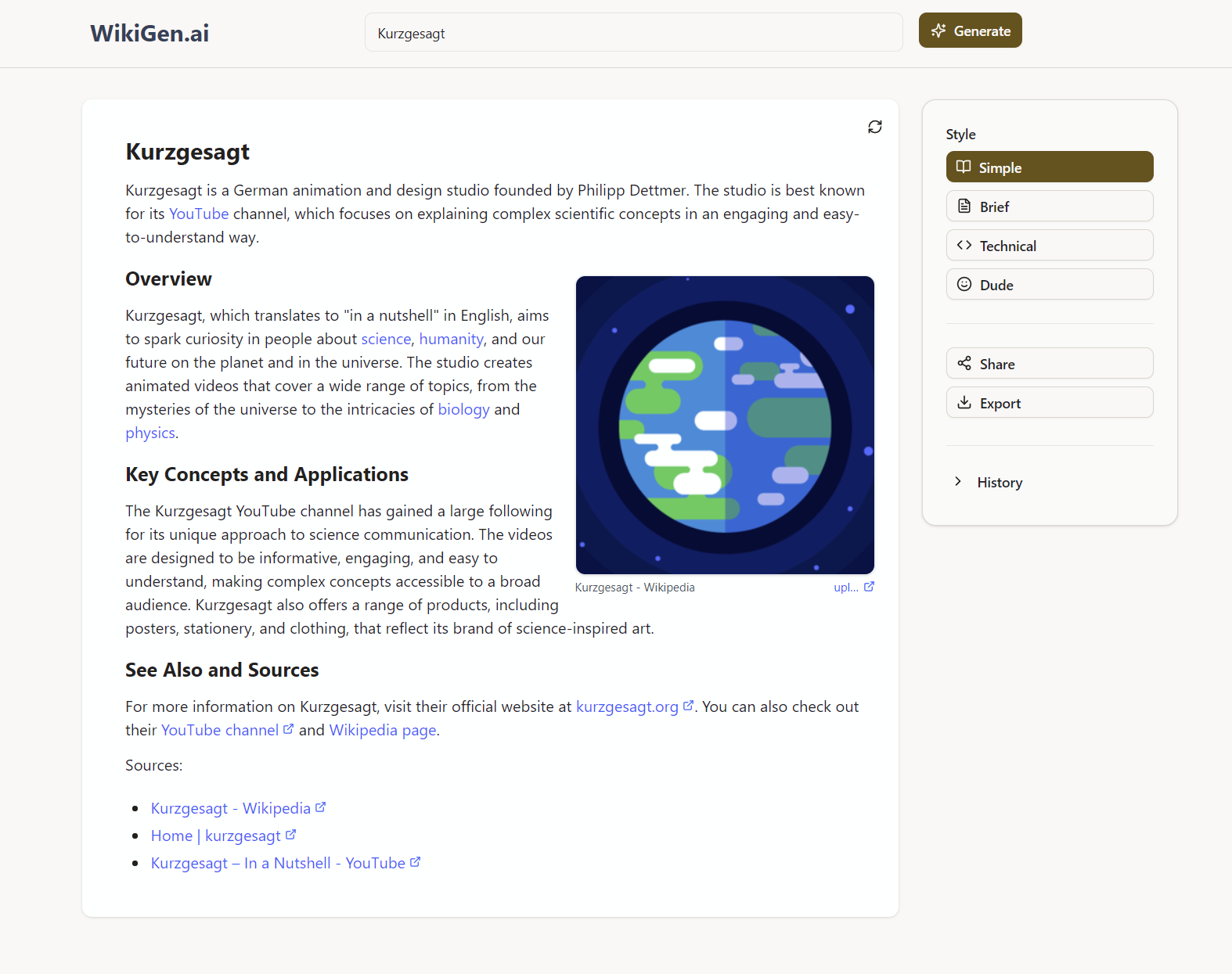
Task: Click the sparkle icon in Generate button
Action: click(x=938, y=31)
